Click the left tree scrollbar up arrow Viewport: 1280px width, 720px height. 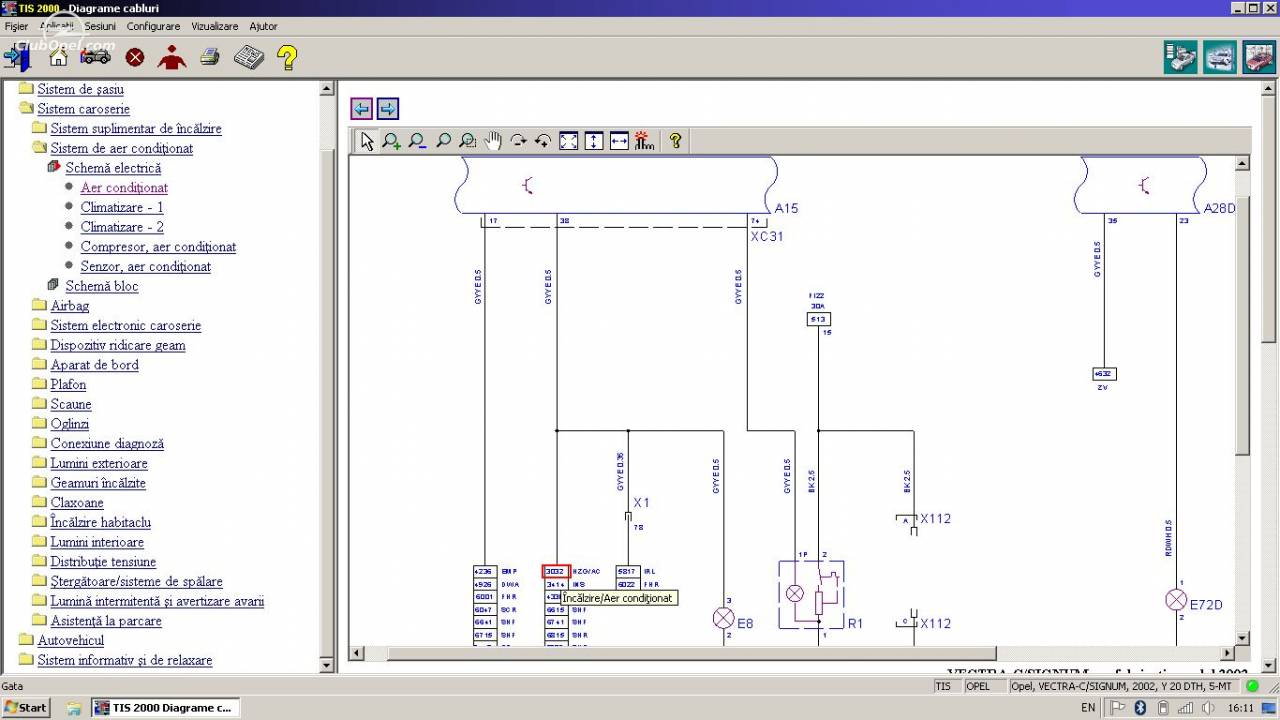(x=327, y=89)
